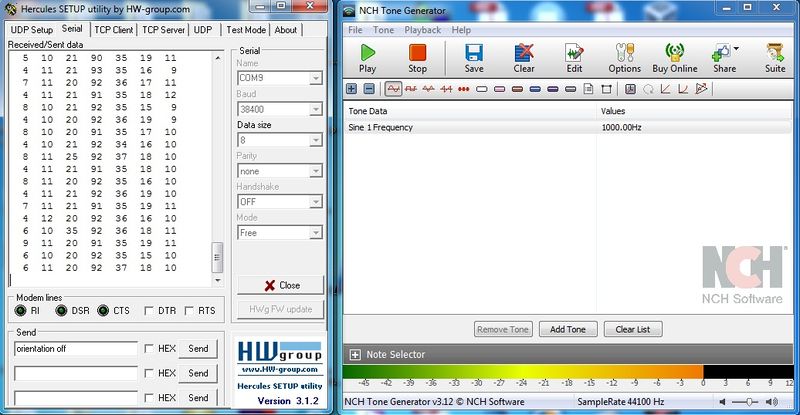Click the blue plus add-tone icon
The width and height of the screenshot is (800, 415).
pos(352,89)
